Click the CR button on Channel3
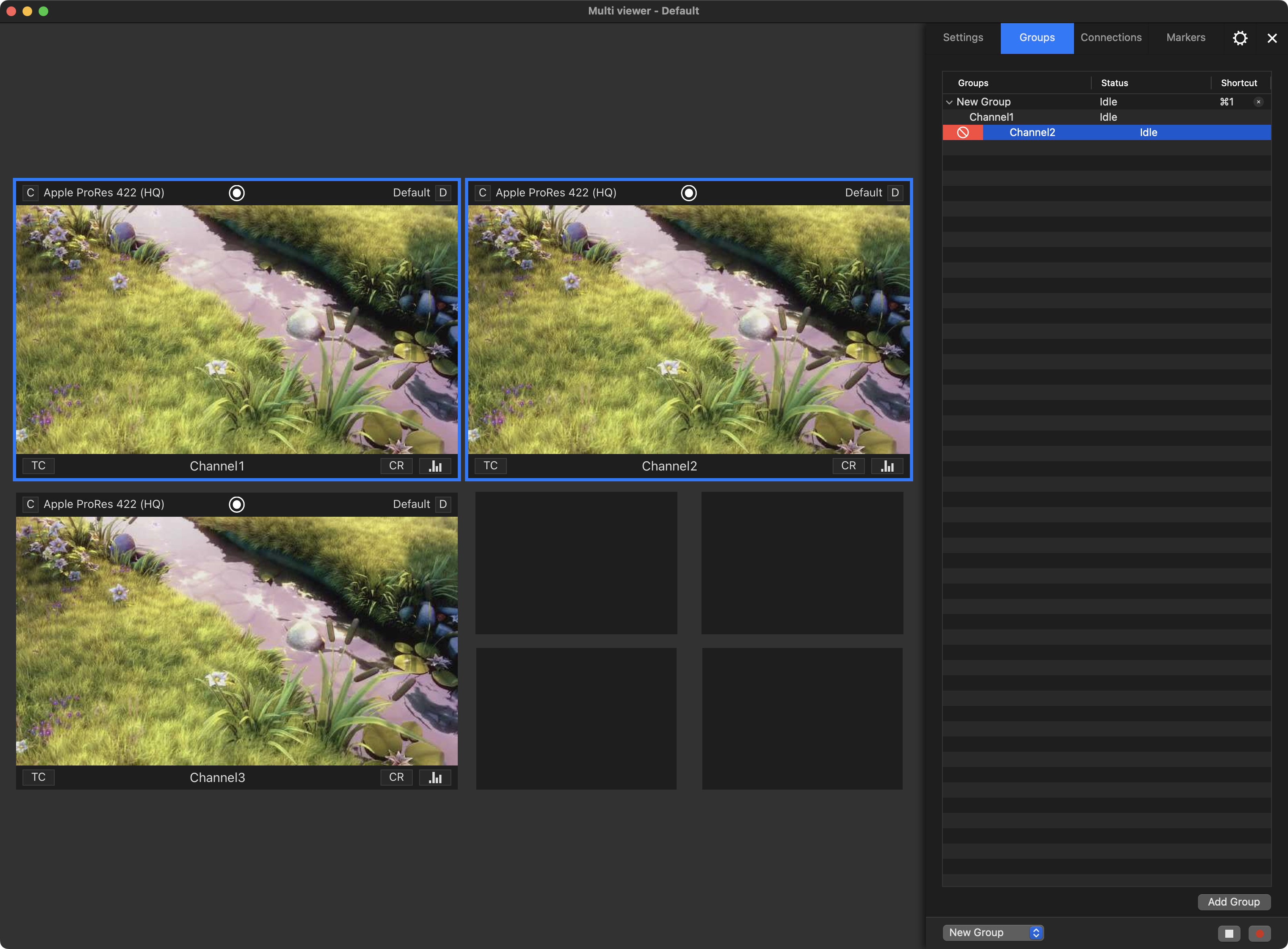The width and height of the screenshot is (1288, 949). [x=396, y=777]
